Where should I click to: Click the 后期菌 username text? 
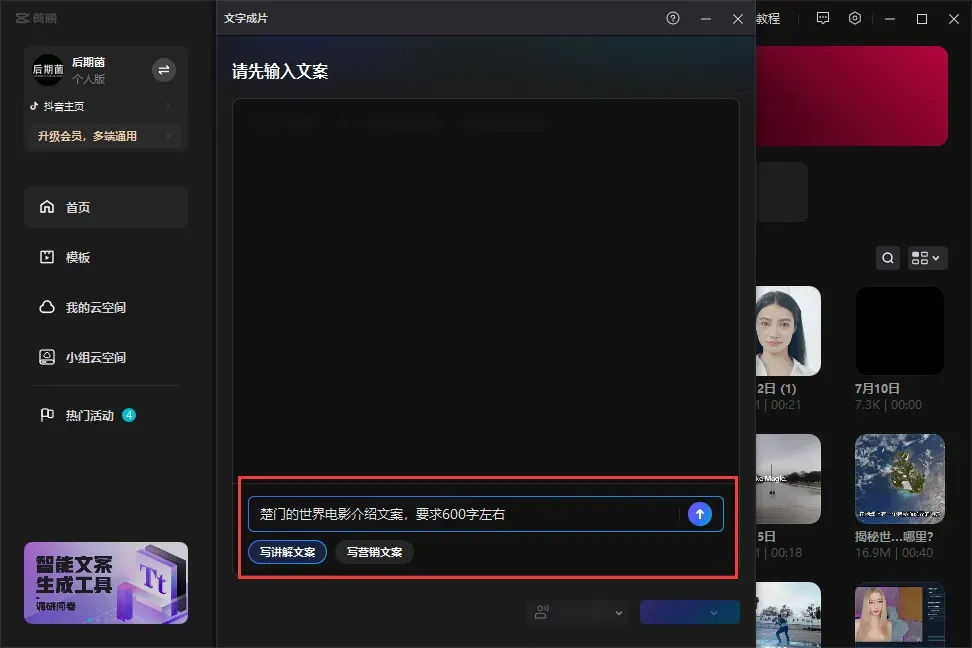coord(89,62)
